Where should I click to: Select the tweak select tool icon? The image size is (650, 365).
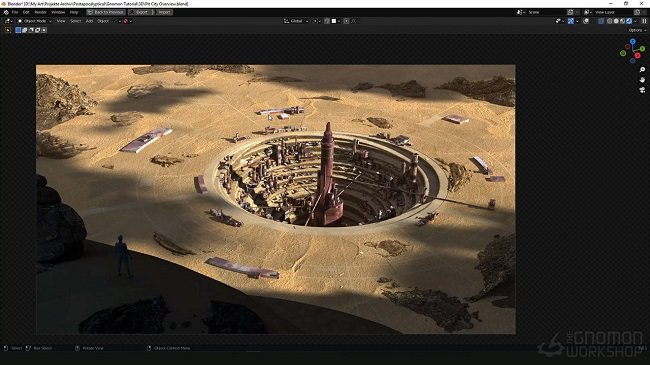point(8,30)
